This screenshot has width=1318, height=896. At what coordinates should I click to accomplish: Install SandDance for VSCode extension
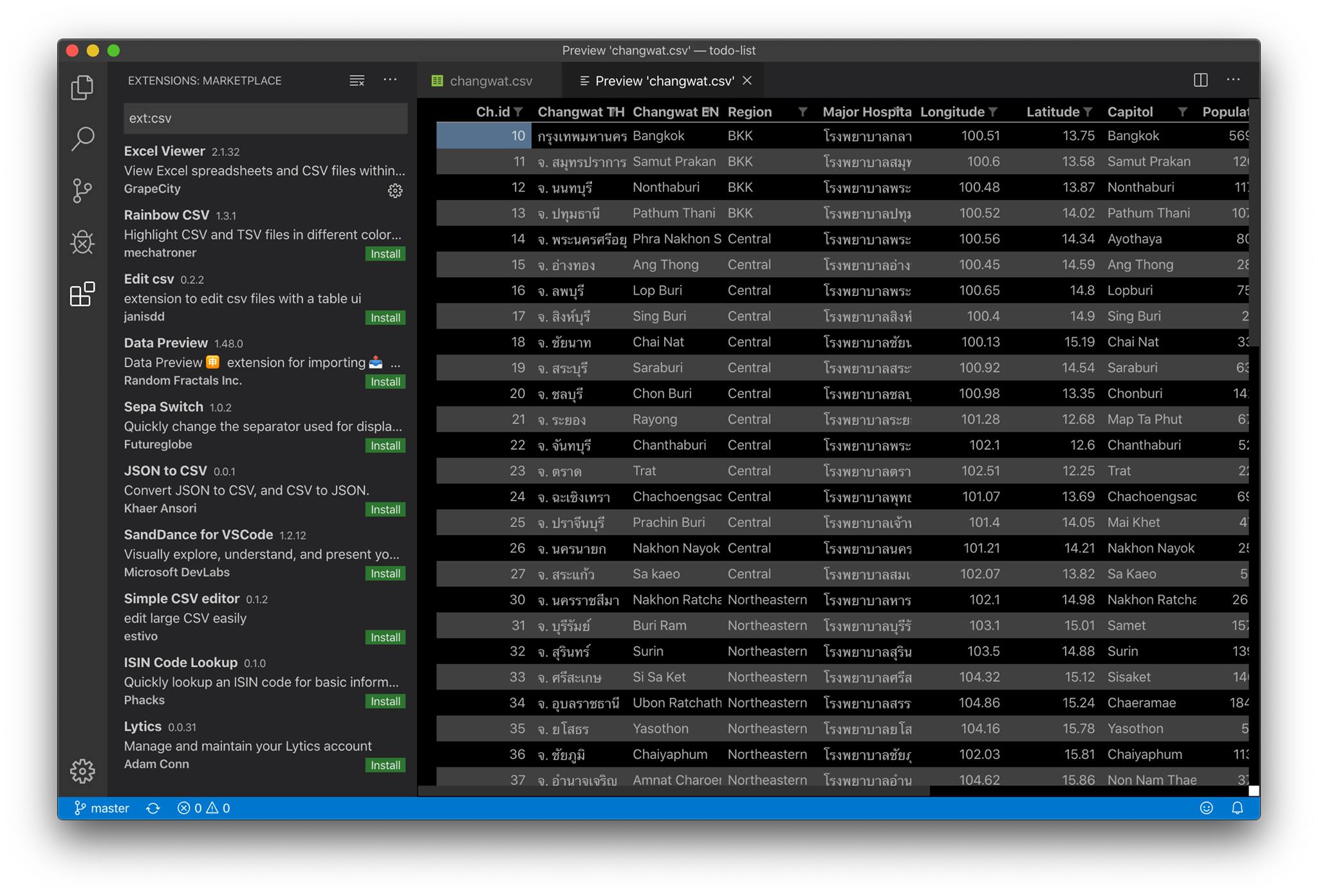click(385, 573)
